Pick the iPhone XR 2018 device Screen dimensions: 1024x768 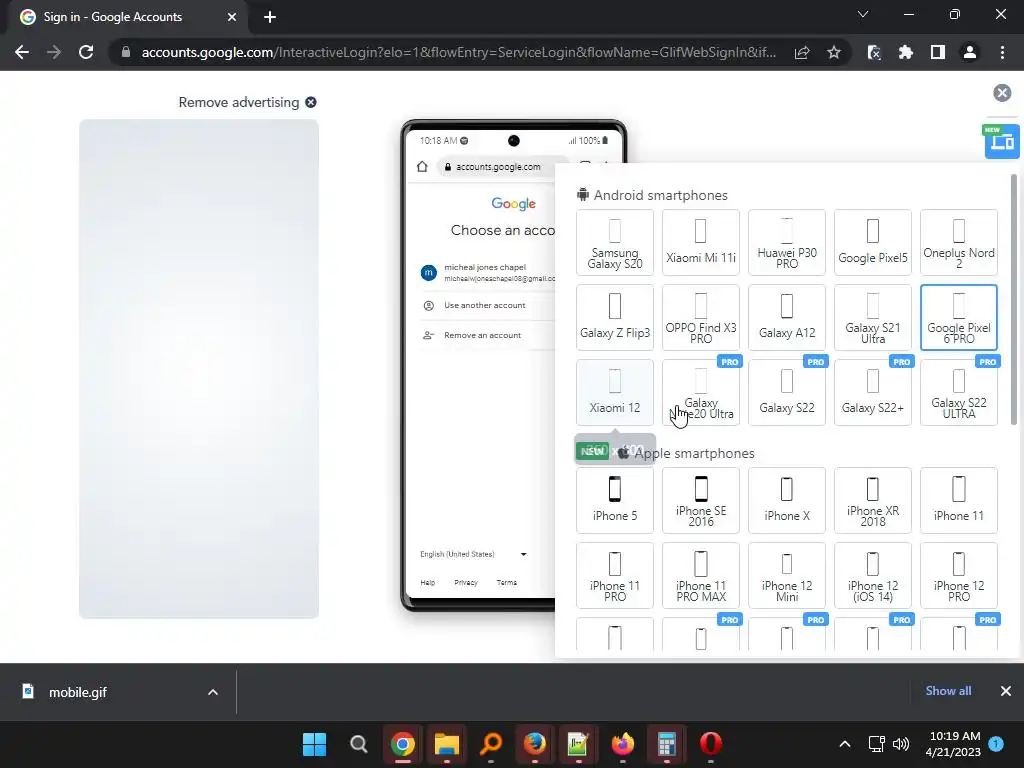tap(872, 500)
